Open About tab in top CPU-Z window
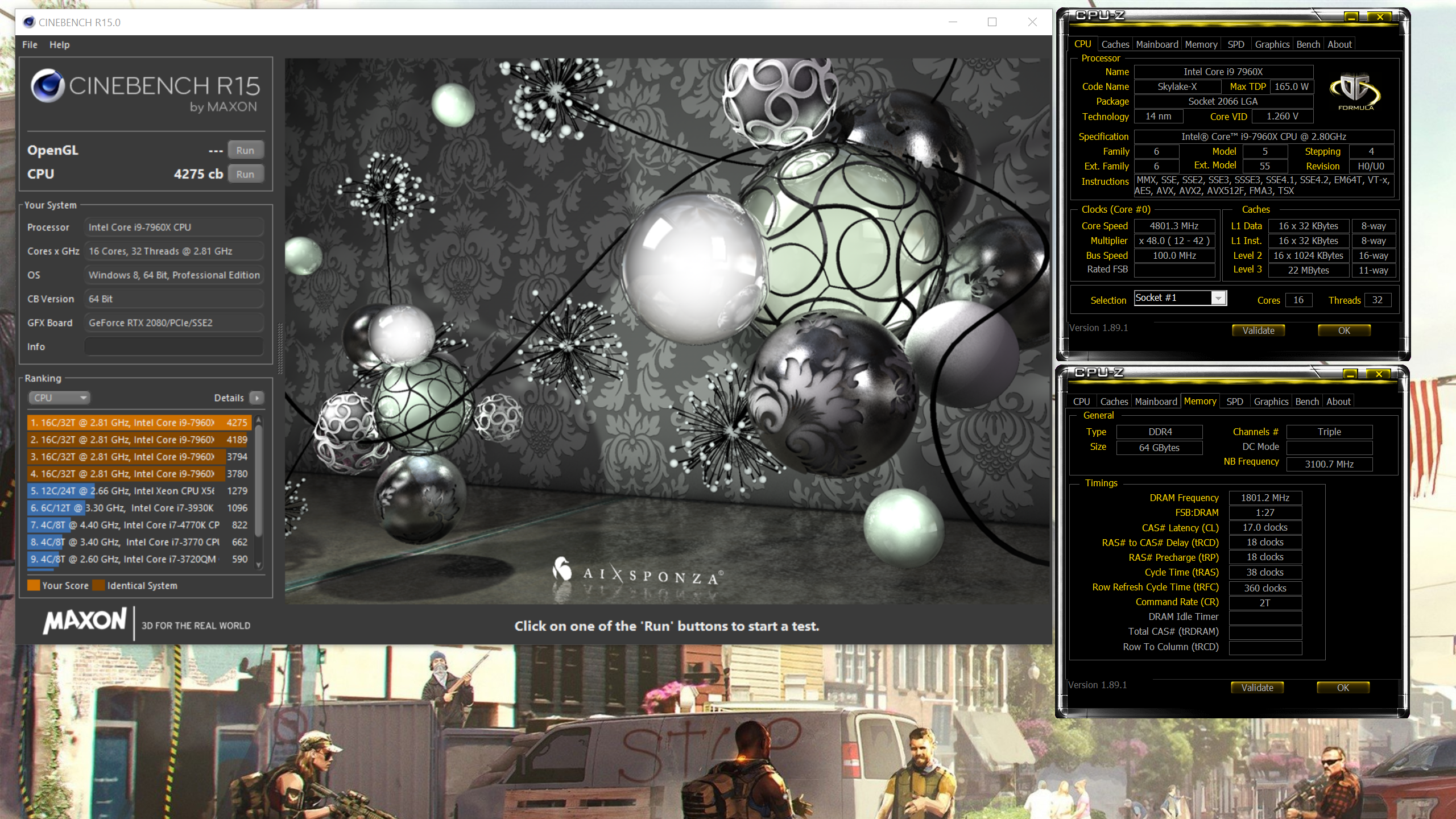 coord(1339,44)
